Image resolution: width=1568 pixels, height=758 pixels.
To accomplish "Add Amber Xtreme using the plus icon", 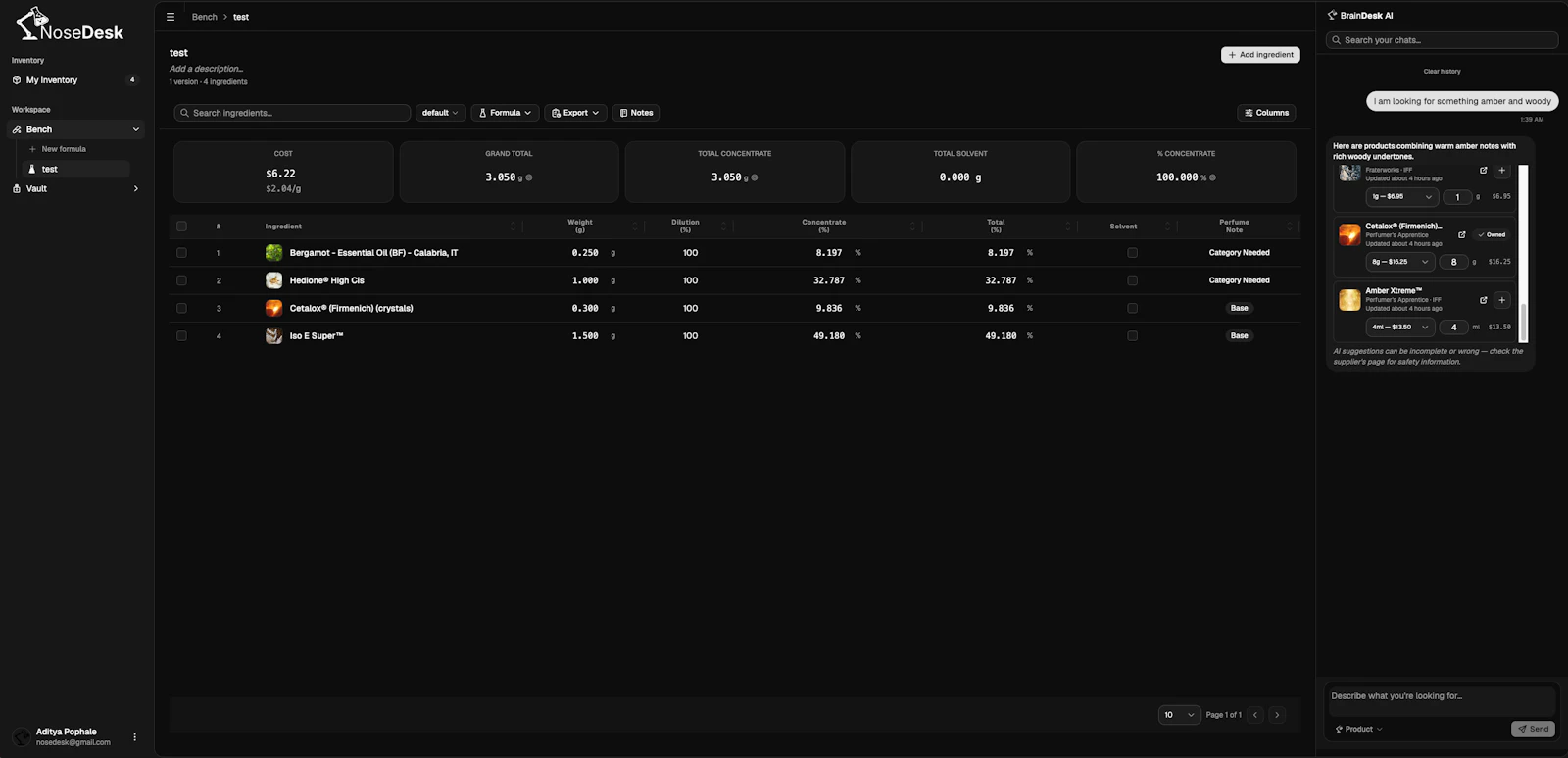I will coord(1501,300).
